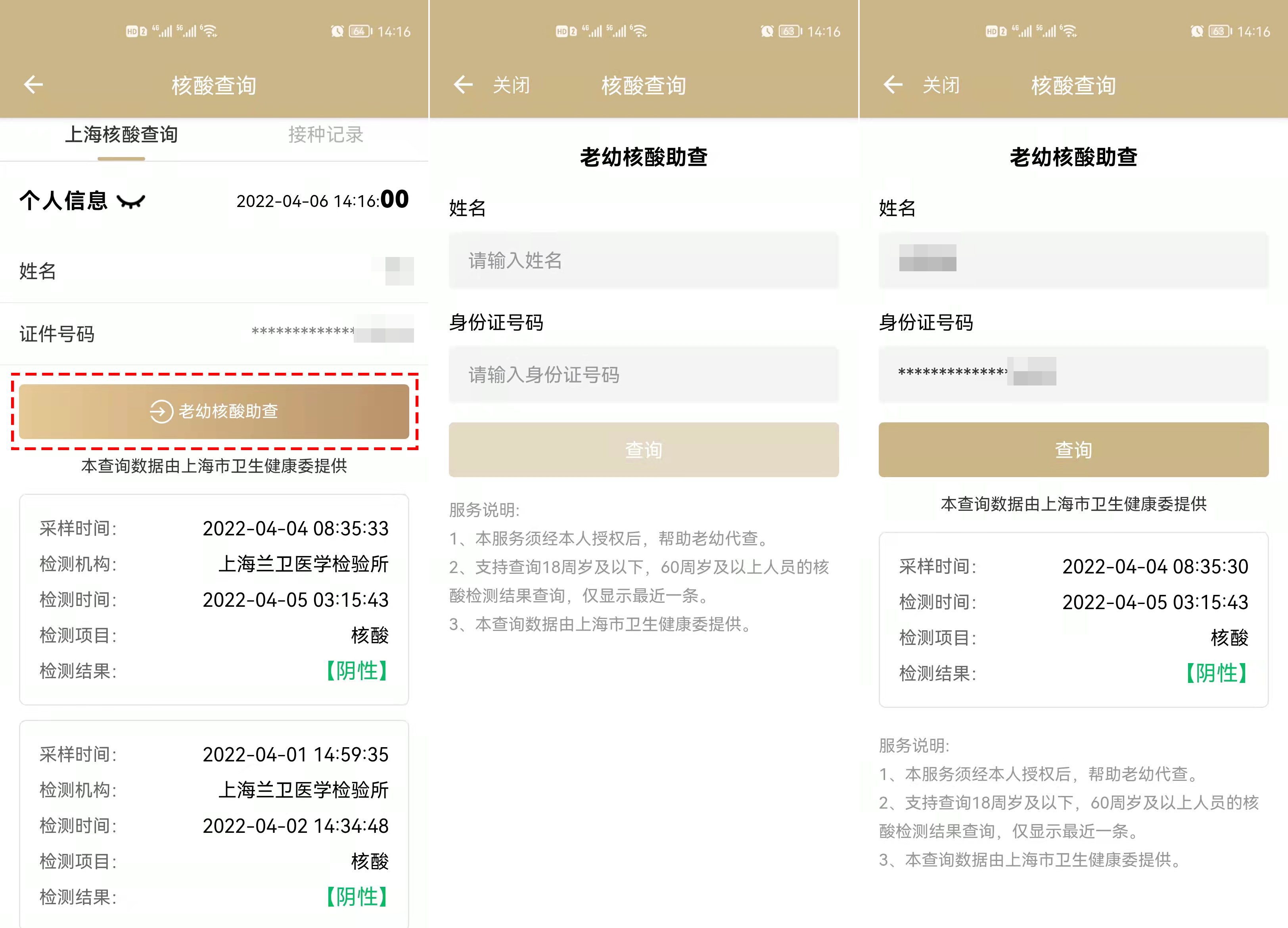1288x928 pixels.
Task: Select filled name field on right screen
Action: (x=1073, y=261)
